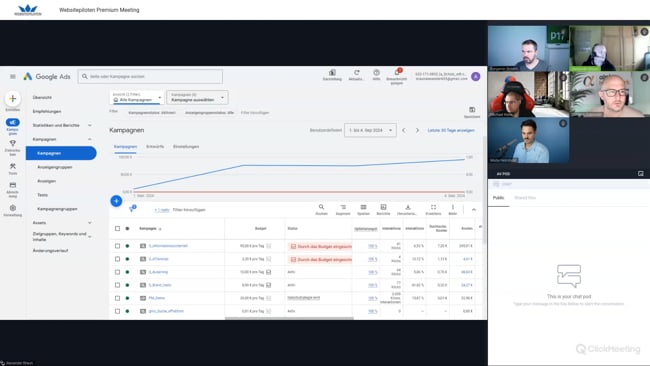Open the Alle Kampagnen view dropdown
Viewport: 650px width, 366px height.
coord(136,97)
